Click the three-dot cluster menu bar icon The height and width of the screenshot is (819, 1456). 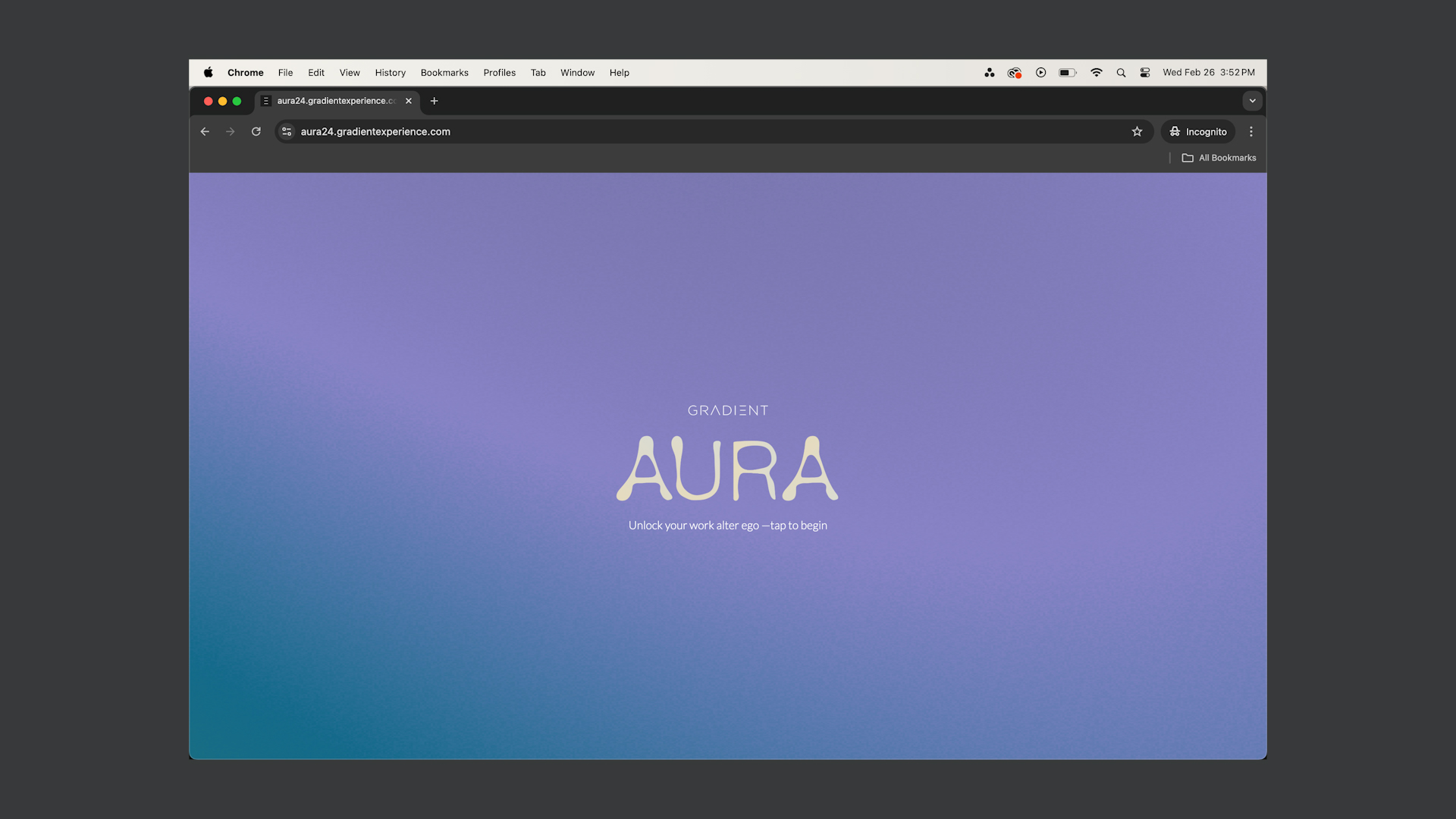(990, 73)
